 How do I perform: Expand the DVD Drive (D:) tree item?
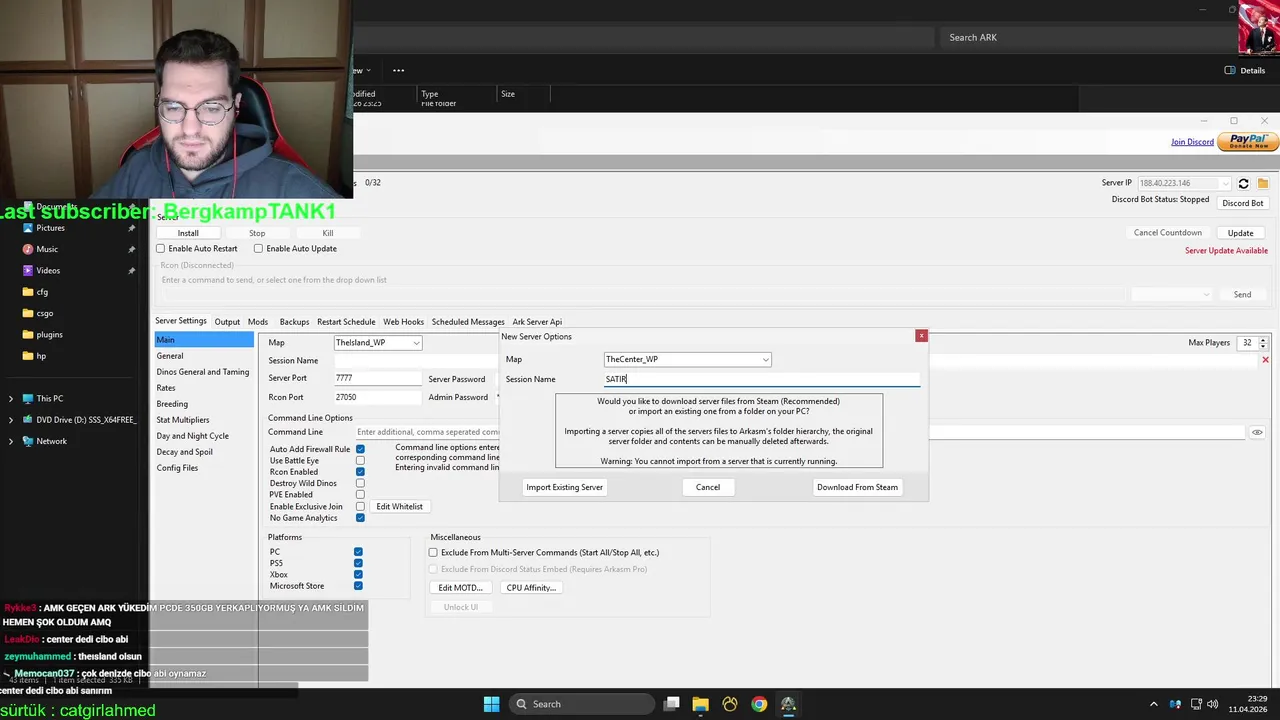click(11, 420)
